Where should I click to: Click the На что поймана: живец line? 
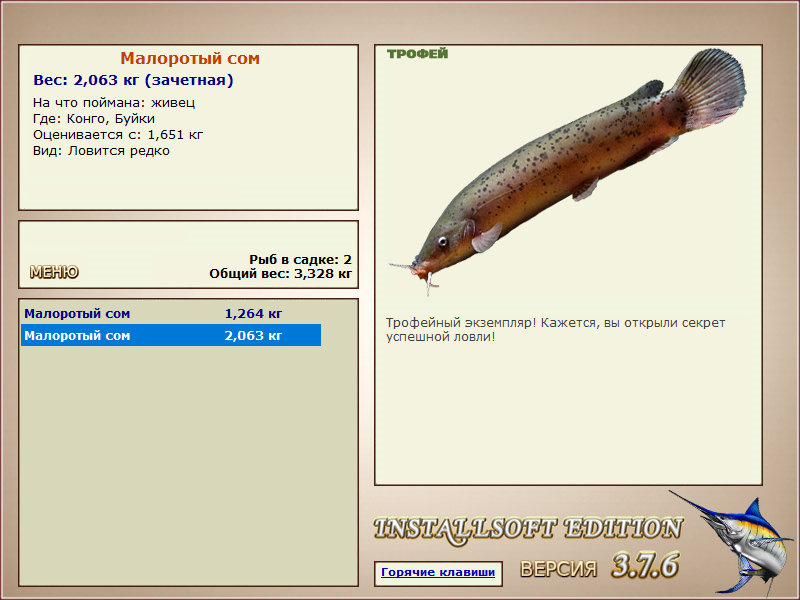point(114,103)
